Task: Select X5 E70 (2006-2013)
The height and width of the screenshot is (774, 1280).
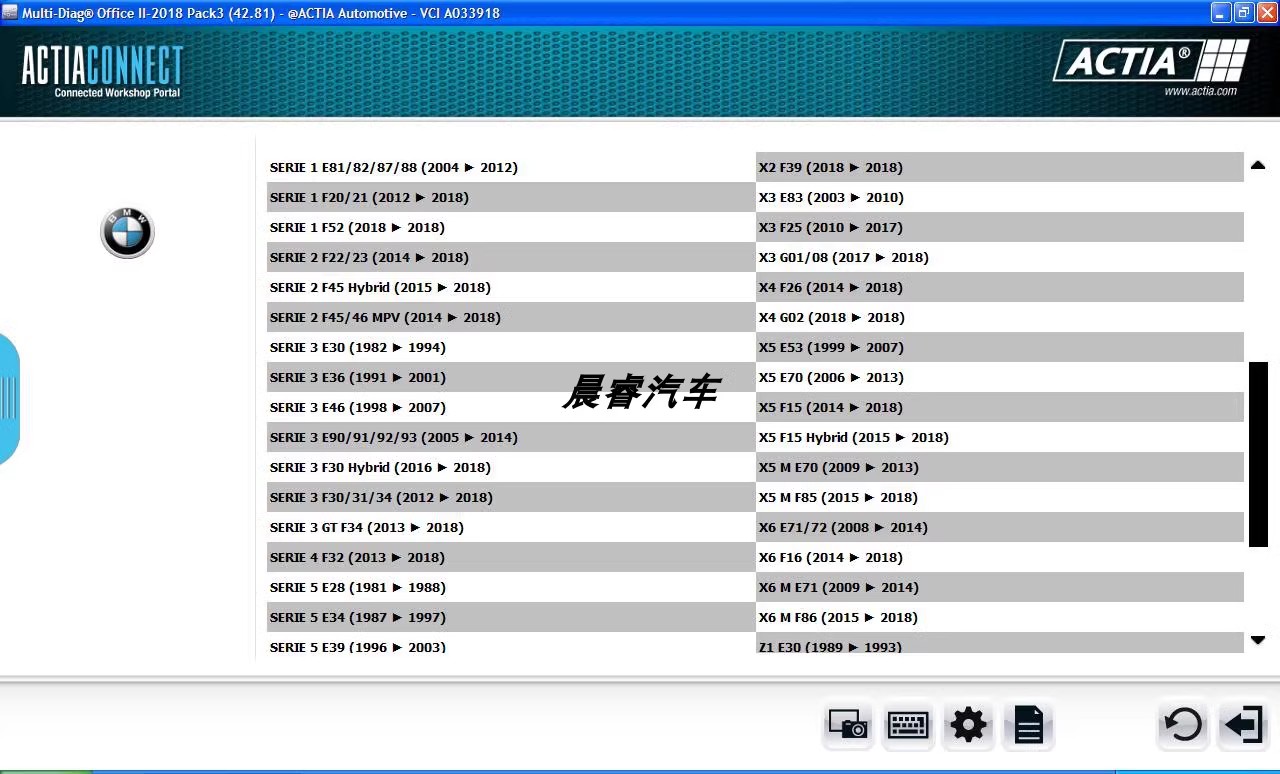Action: [x=1000, y=377]
